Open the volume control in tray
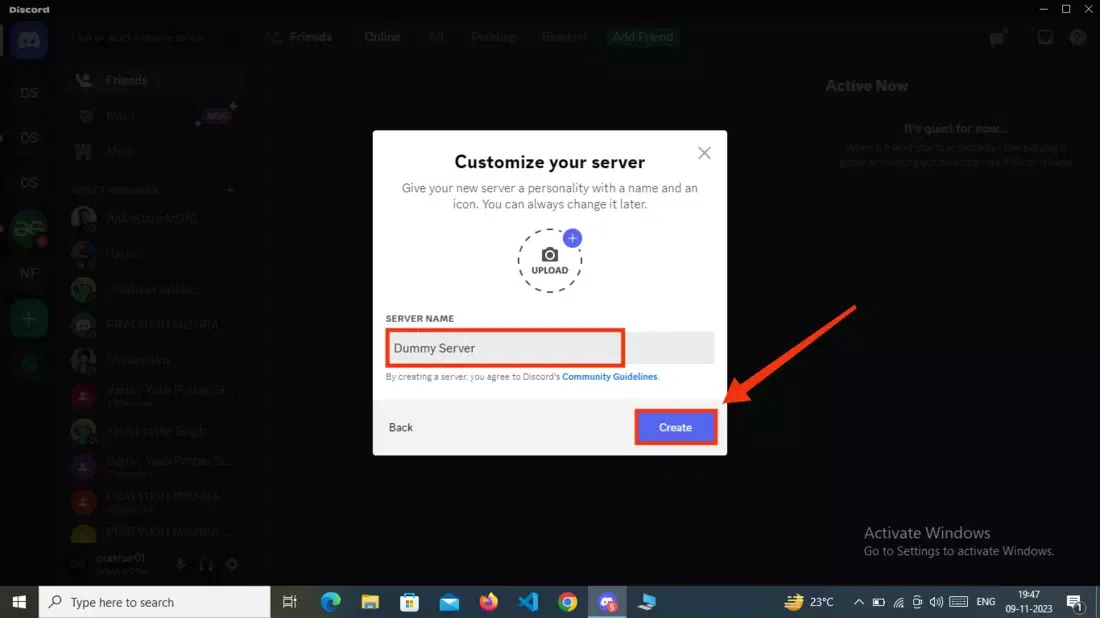The height and width of the screenshot is (618, 1100). [937, 602]
